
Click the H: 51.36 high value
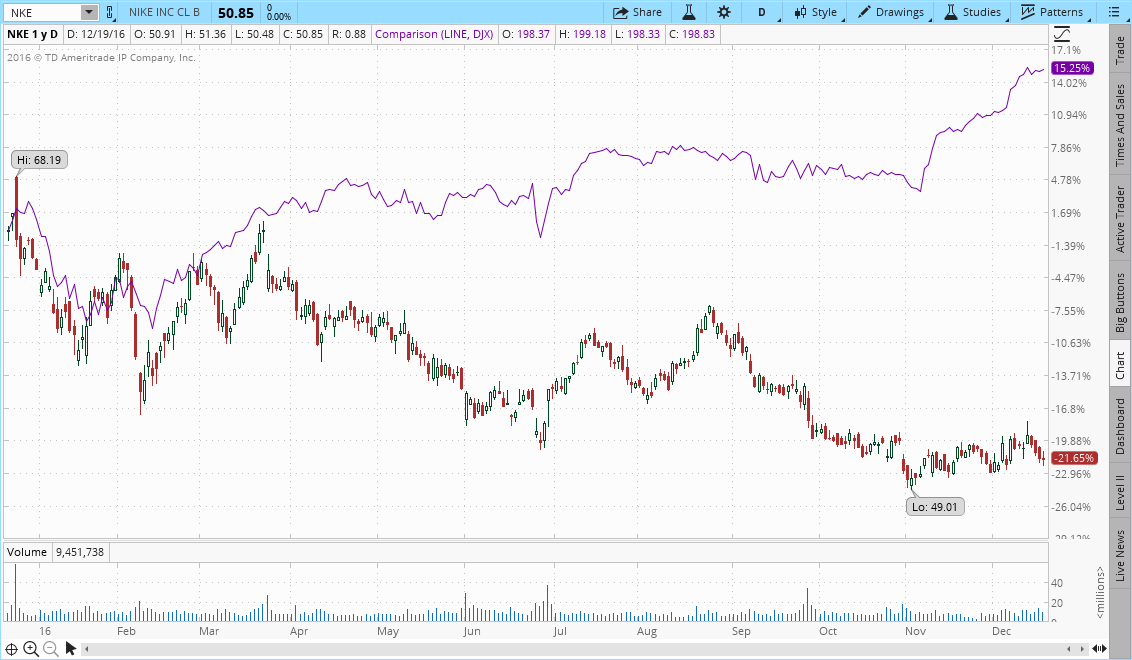205,34
